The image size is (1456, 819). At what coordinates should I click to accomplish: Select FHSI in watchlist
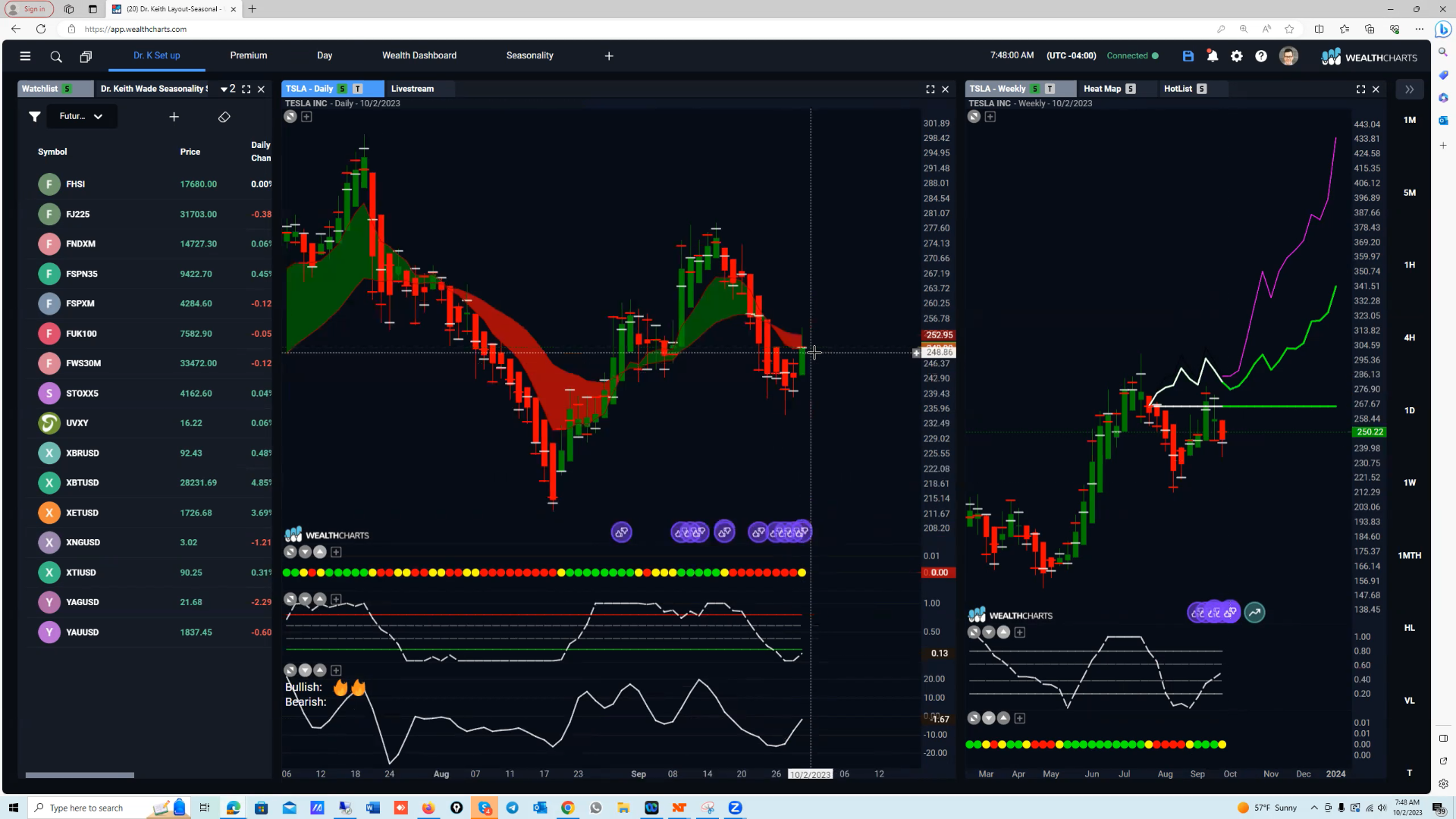[145, 184]
